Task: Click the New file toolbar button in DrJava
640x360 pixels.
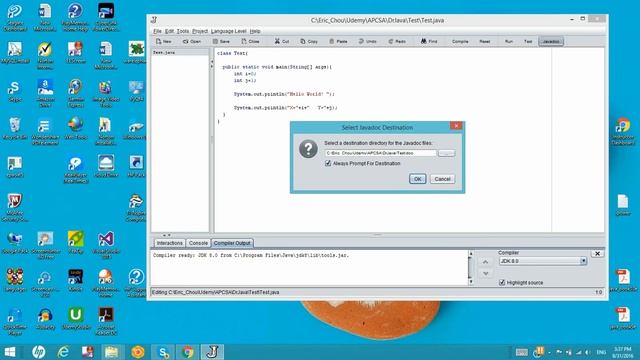Action: click(x=164, y=41)
